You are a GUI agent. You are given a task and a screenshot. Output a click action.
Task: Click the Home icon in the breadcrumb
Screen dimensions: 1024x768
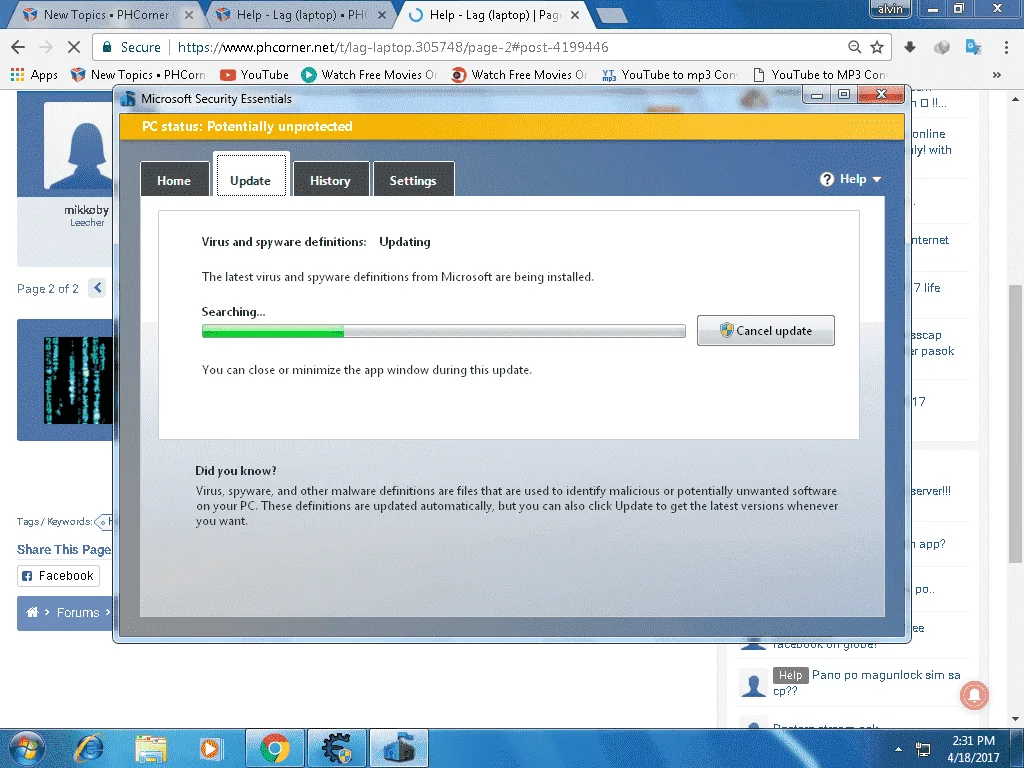click(x=31, y=612)
